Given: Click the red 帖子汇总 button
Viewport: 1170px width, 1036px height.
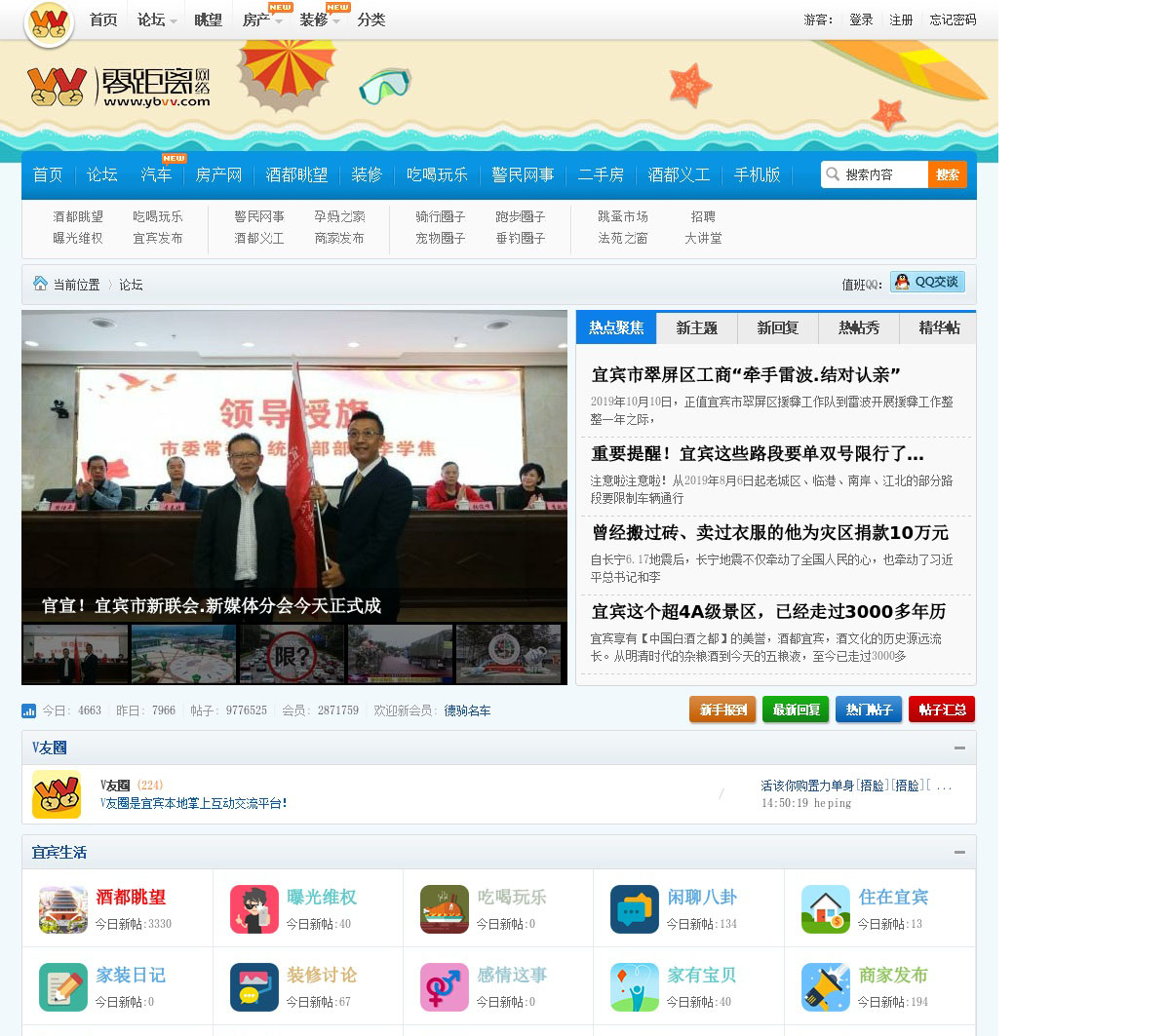Looking at the screenshot, I should [x=942, y=710].
